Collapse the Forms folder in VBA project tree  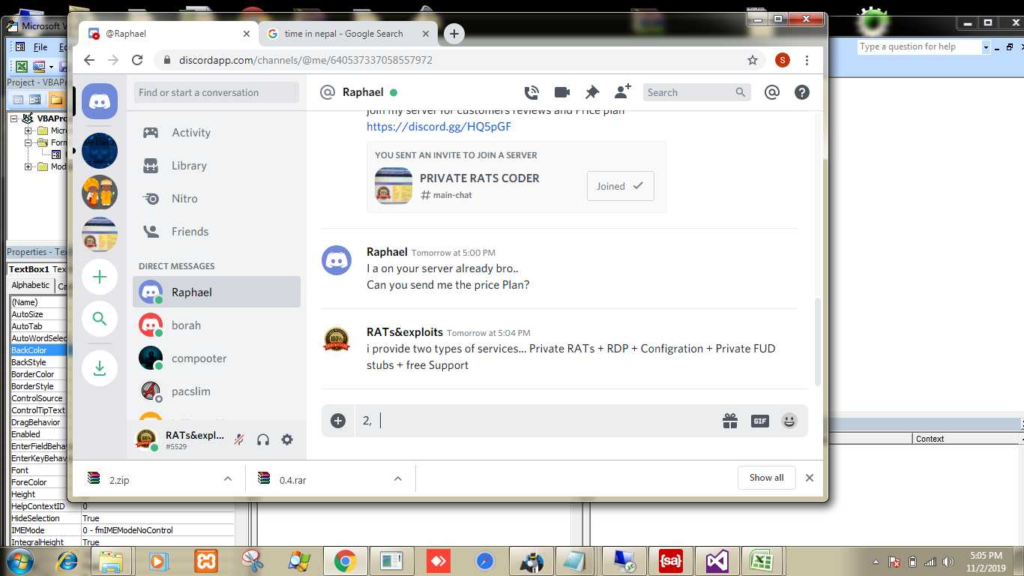(x=28, y=143)
